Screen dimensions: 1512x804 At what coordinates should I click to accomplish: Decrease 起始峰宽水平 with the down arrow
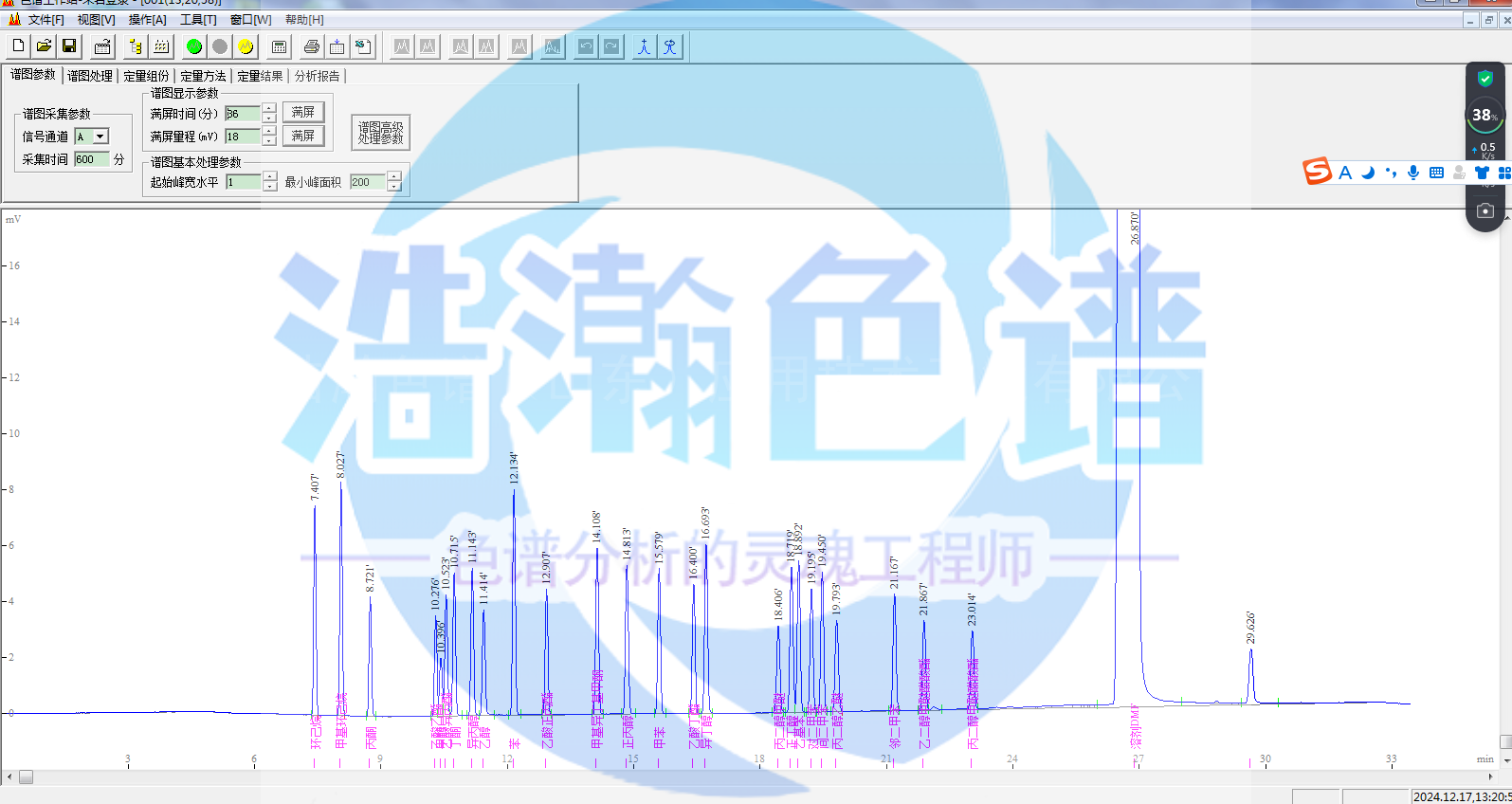270,187
